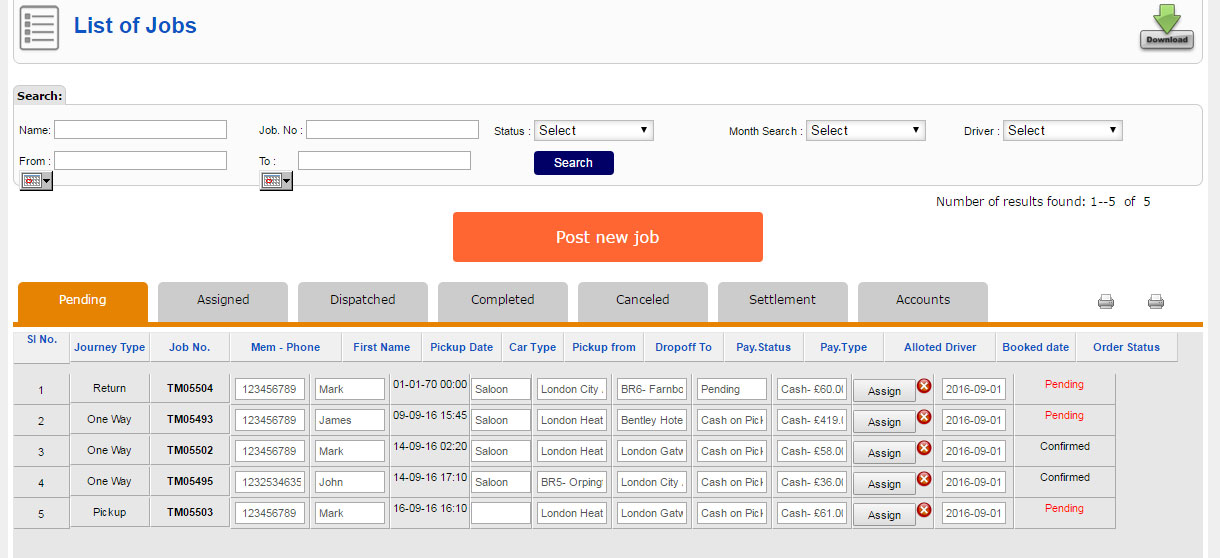
Task: Switch to the Settlement tab
Action: point(783,301)
